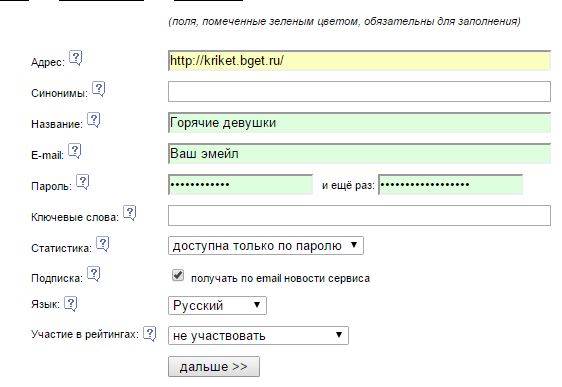Open help icon next to Пароль

(82, 182)
